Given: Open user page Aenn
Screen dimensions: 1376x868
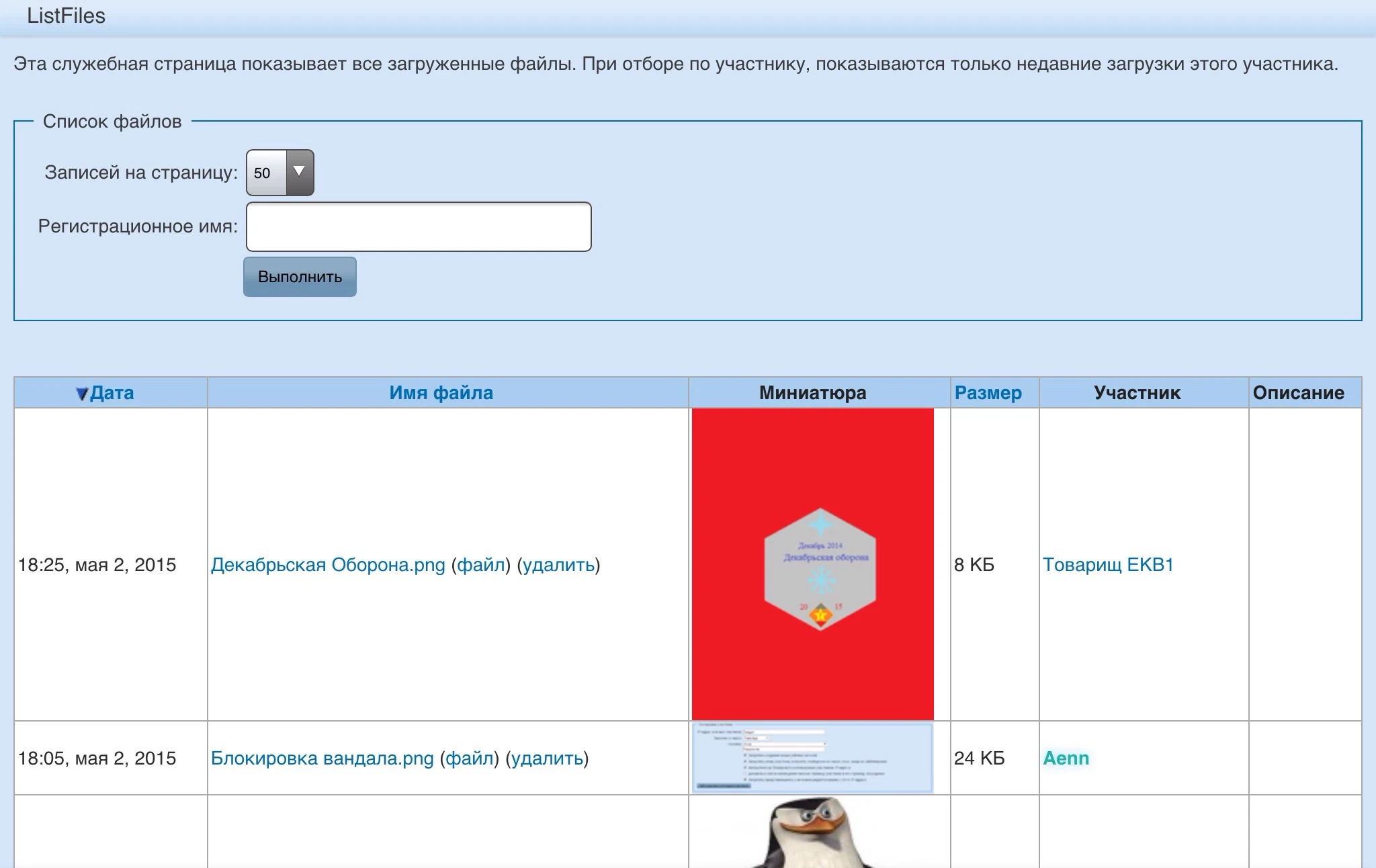Looking at the screenshot, I should pyautogui.click(x=1066, y=758).
